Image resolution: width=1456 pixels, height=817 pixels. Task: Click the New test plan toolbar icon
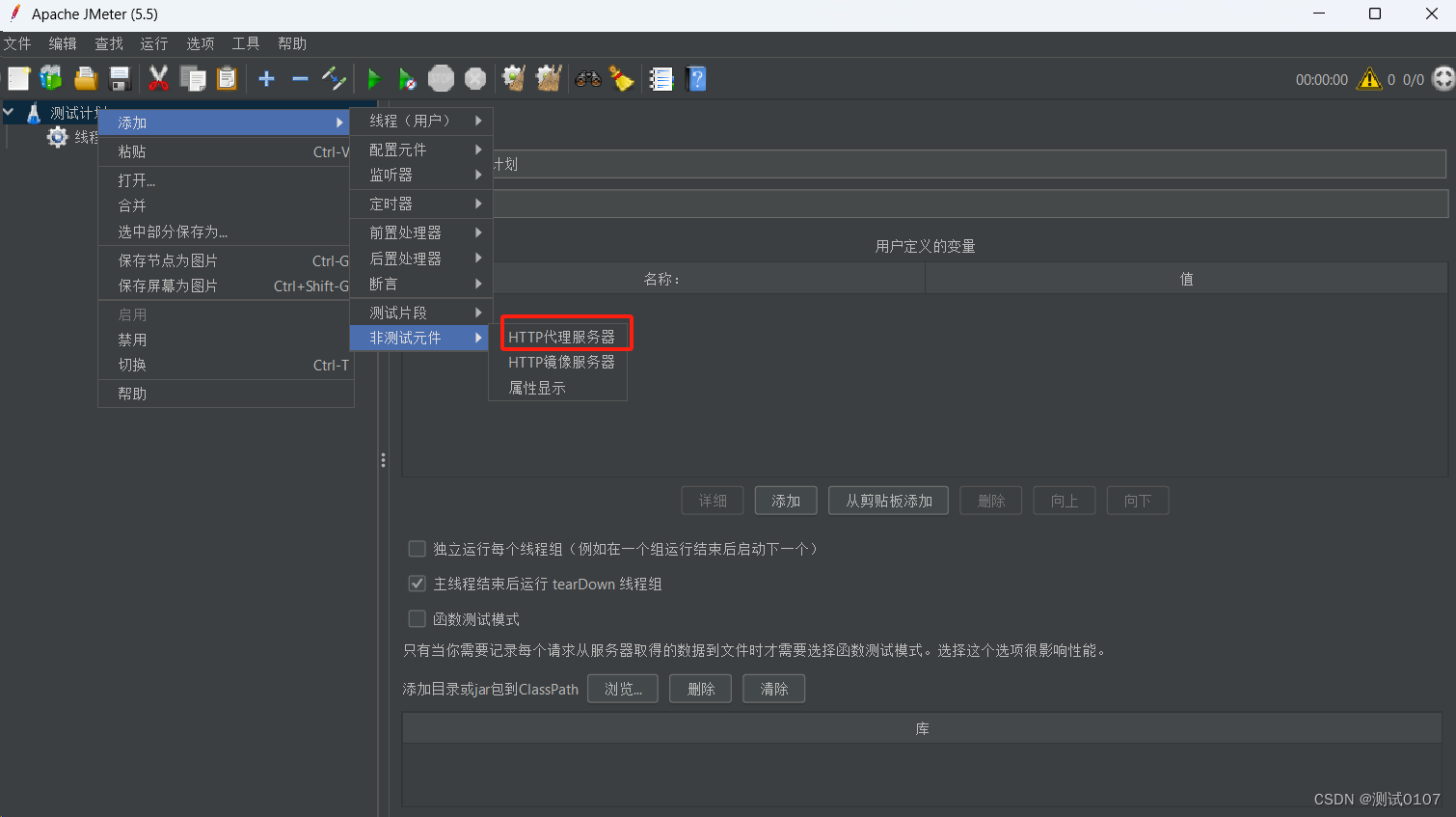[19, 79]
